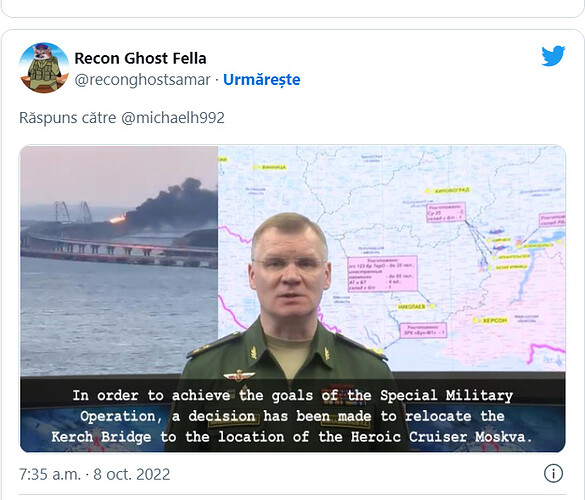Open the 7:35 a.m. timestamp link
This screenshot has height=500, width=585.
tap(50, 474)
